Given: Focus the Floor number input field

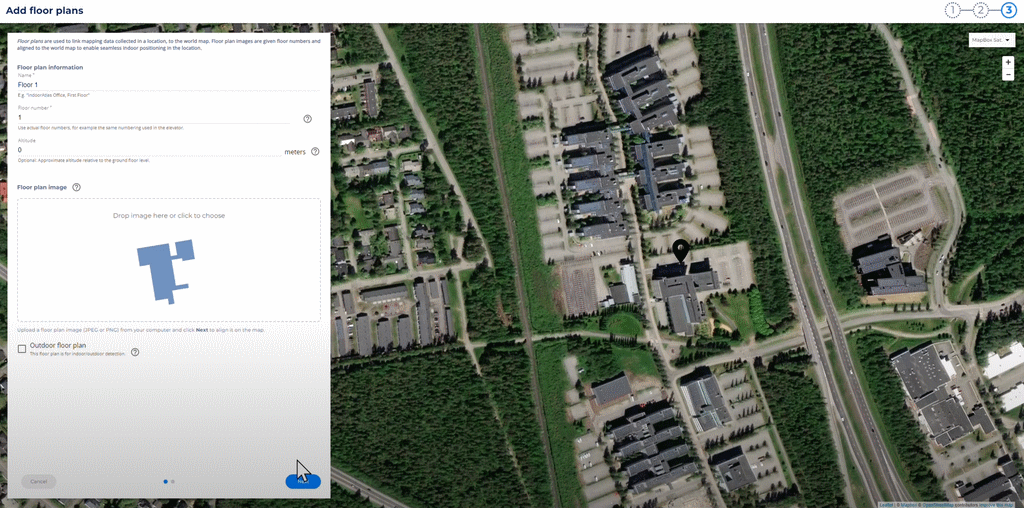Looking at the screenshot, I should tap(150, 118).
